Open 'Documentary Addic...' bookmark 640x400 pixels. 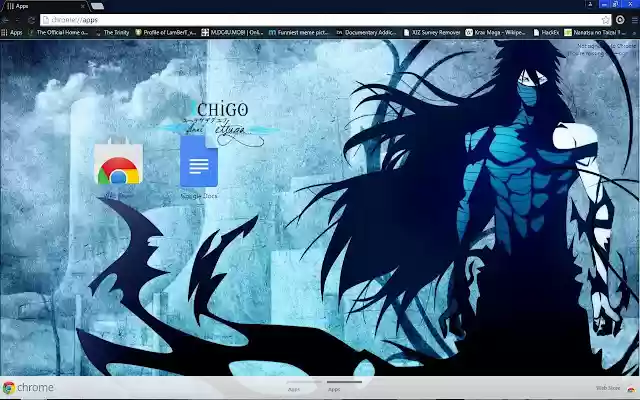point(366,32)
